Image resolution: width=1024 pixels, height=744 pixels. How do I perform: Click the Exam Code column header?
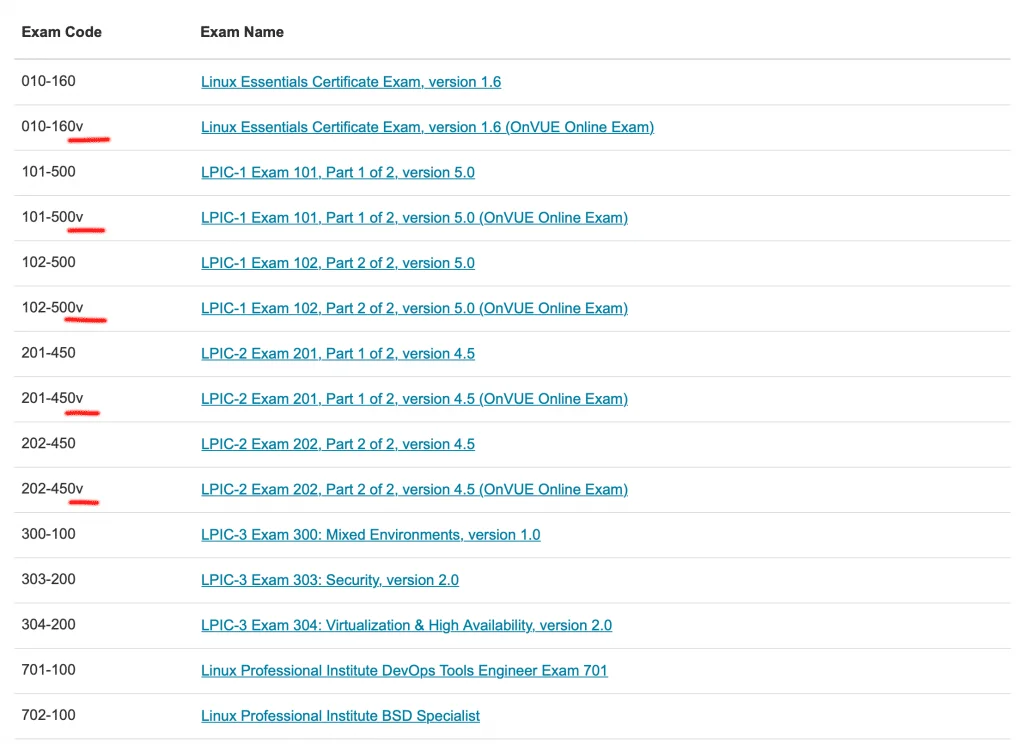click(61, 32)
